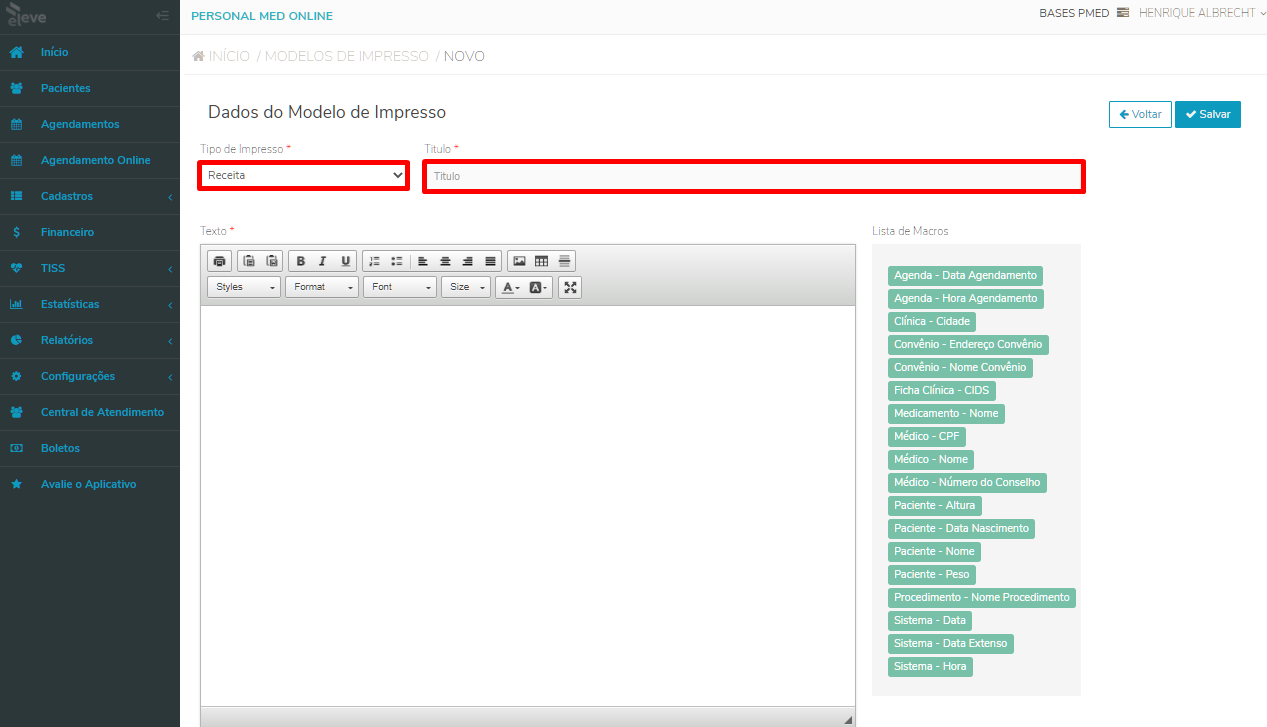1267x727 pixels.
Task: Insert macro Procedimento - Nome Procedimento
Action: click(981, 597)
